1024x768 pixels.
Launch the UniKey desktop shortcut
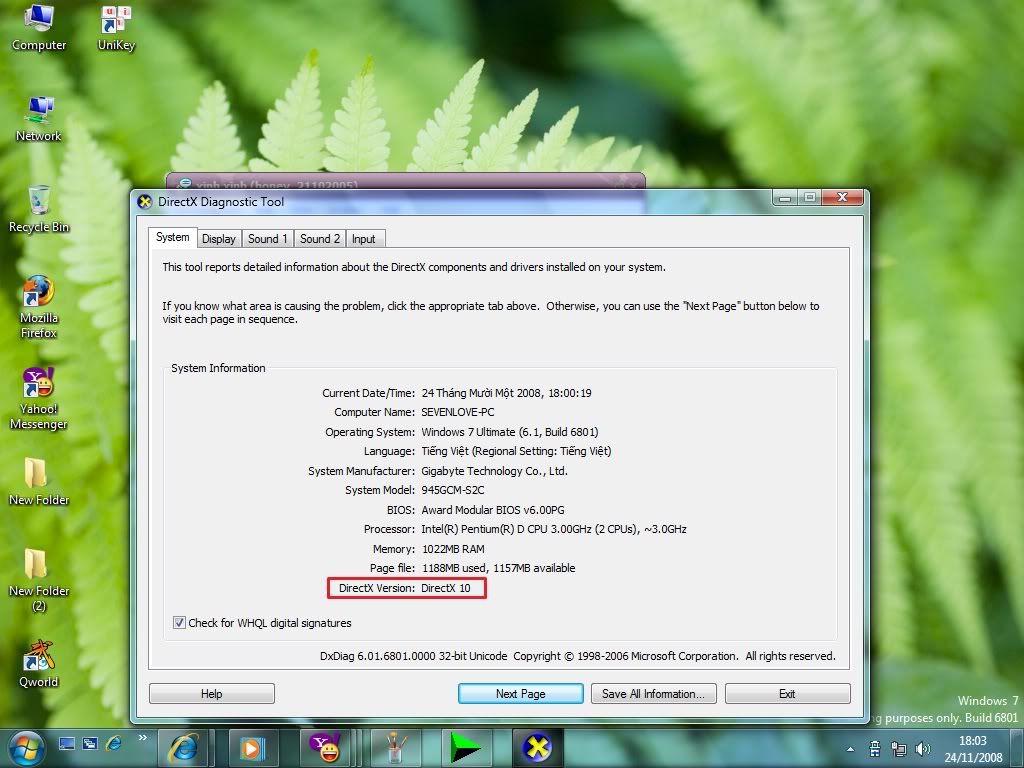116,27
